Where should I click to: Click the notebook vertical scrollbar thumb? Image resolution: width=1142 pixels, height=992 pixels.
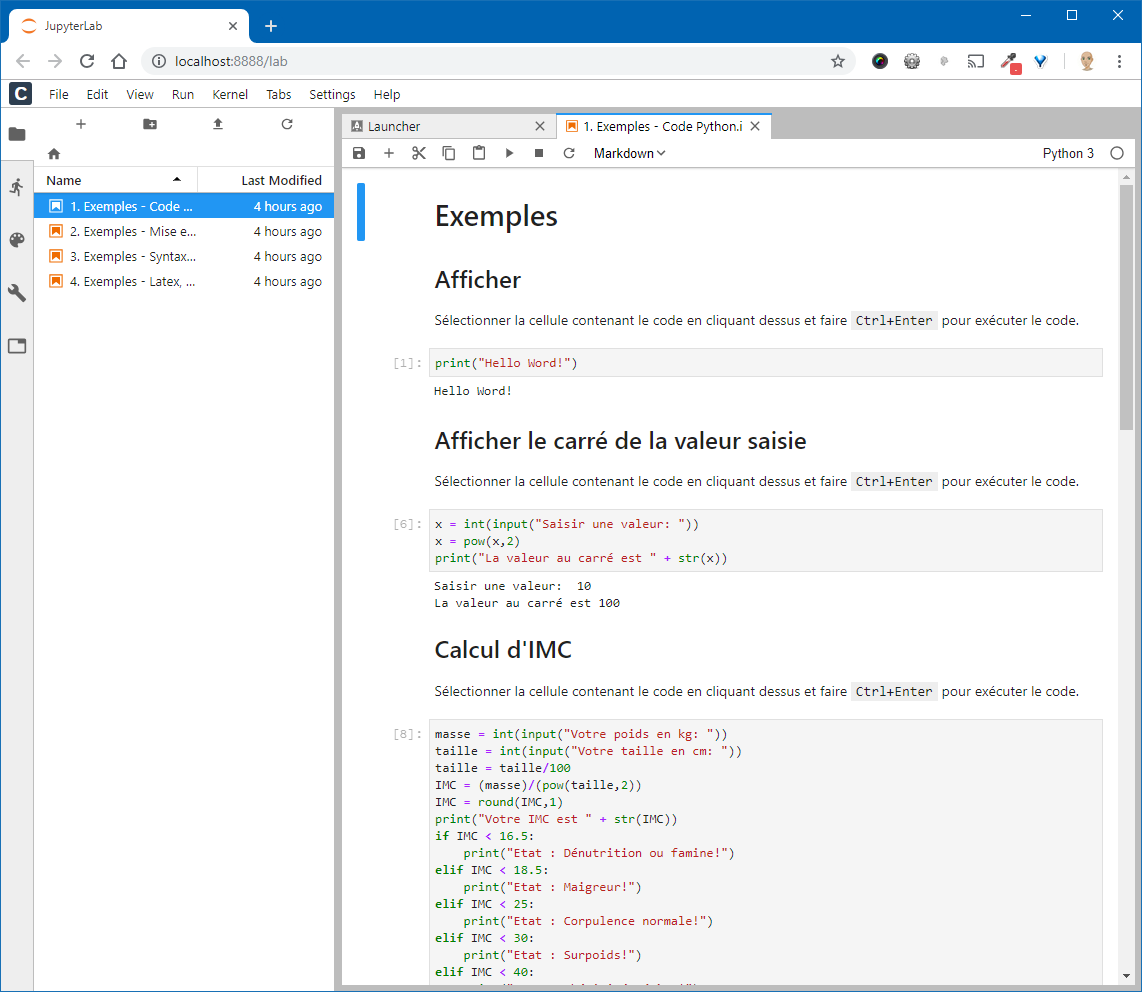click(x=1126, y=307)
